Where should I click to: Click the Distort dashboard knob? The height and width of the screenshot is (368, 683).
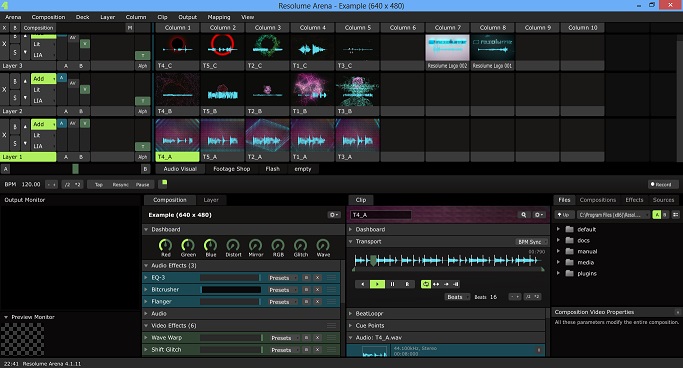(233, 245)
